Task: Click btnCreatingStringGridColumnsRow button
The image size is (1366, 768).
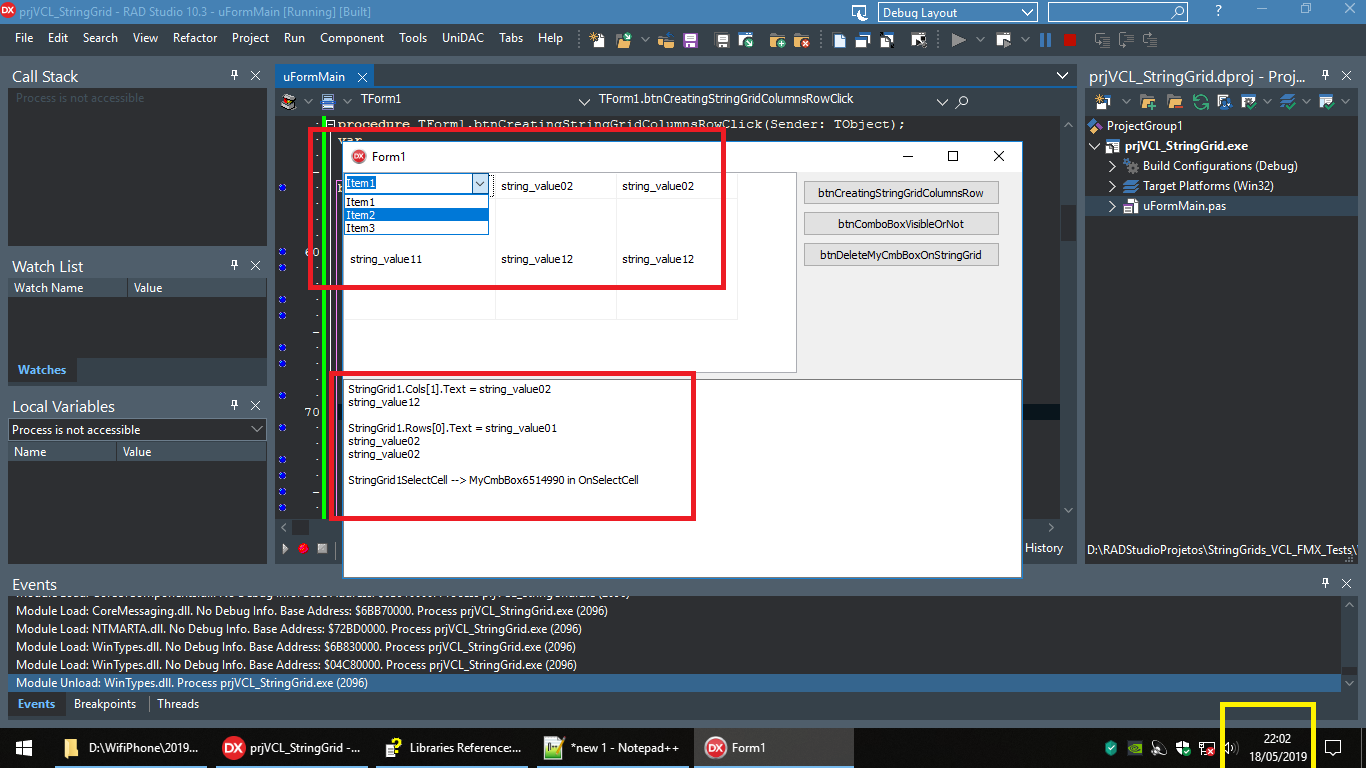Action: coord(901,193)
